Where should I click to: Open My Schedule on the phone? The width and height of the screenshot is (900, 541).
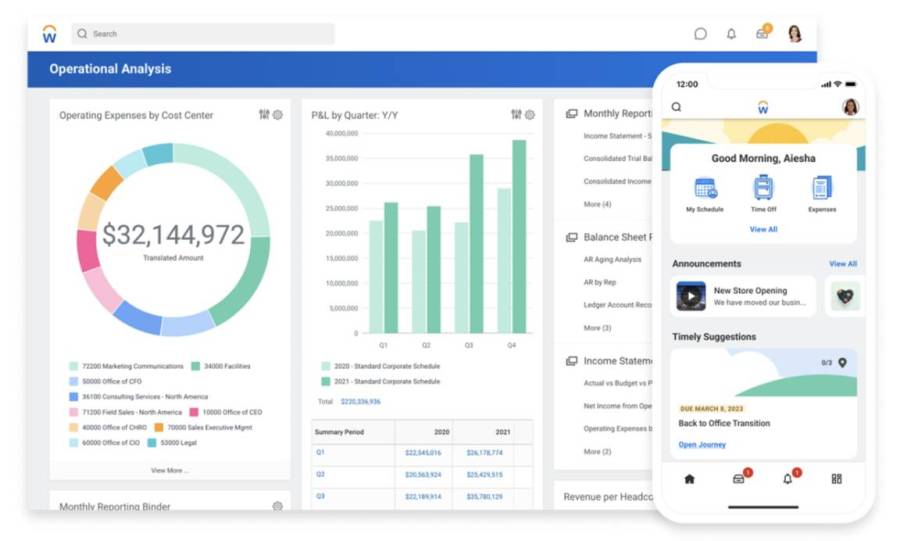click(x=705, y=194)
